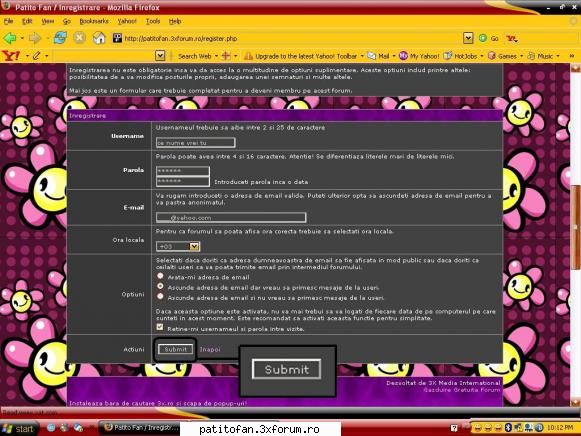Click the vertical scrollbar thumb

[x=575, y=227]
